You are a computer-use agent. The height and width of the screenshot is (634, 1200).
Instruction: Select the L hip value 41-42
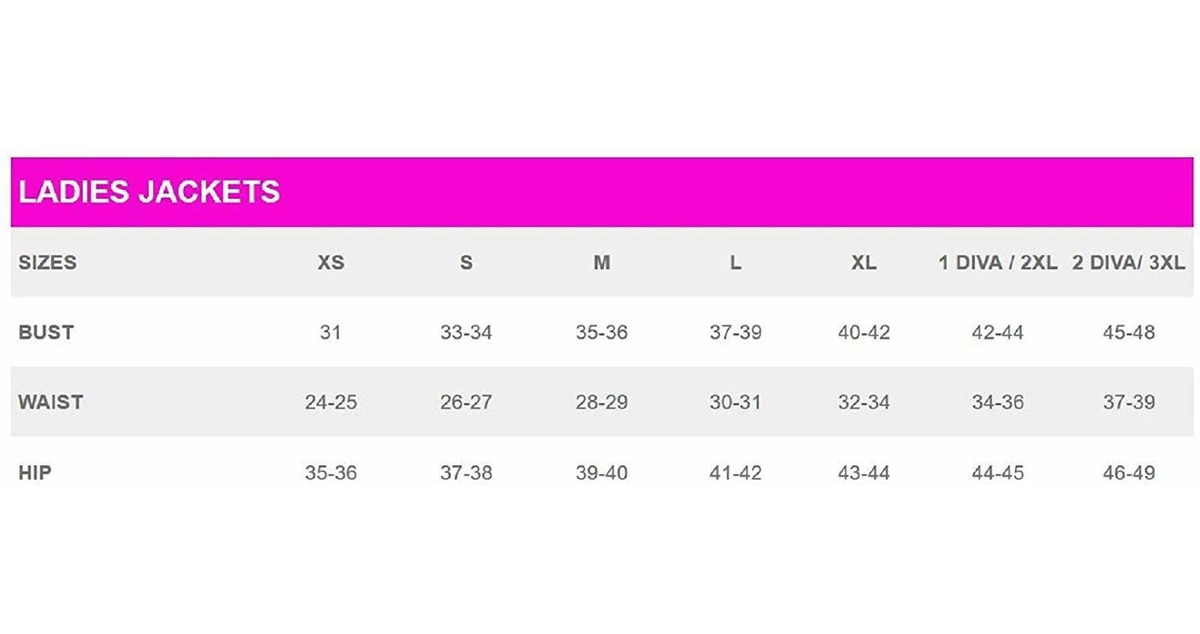coord(736,473)
